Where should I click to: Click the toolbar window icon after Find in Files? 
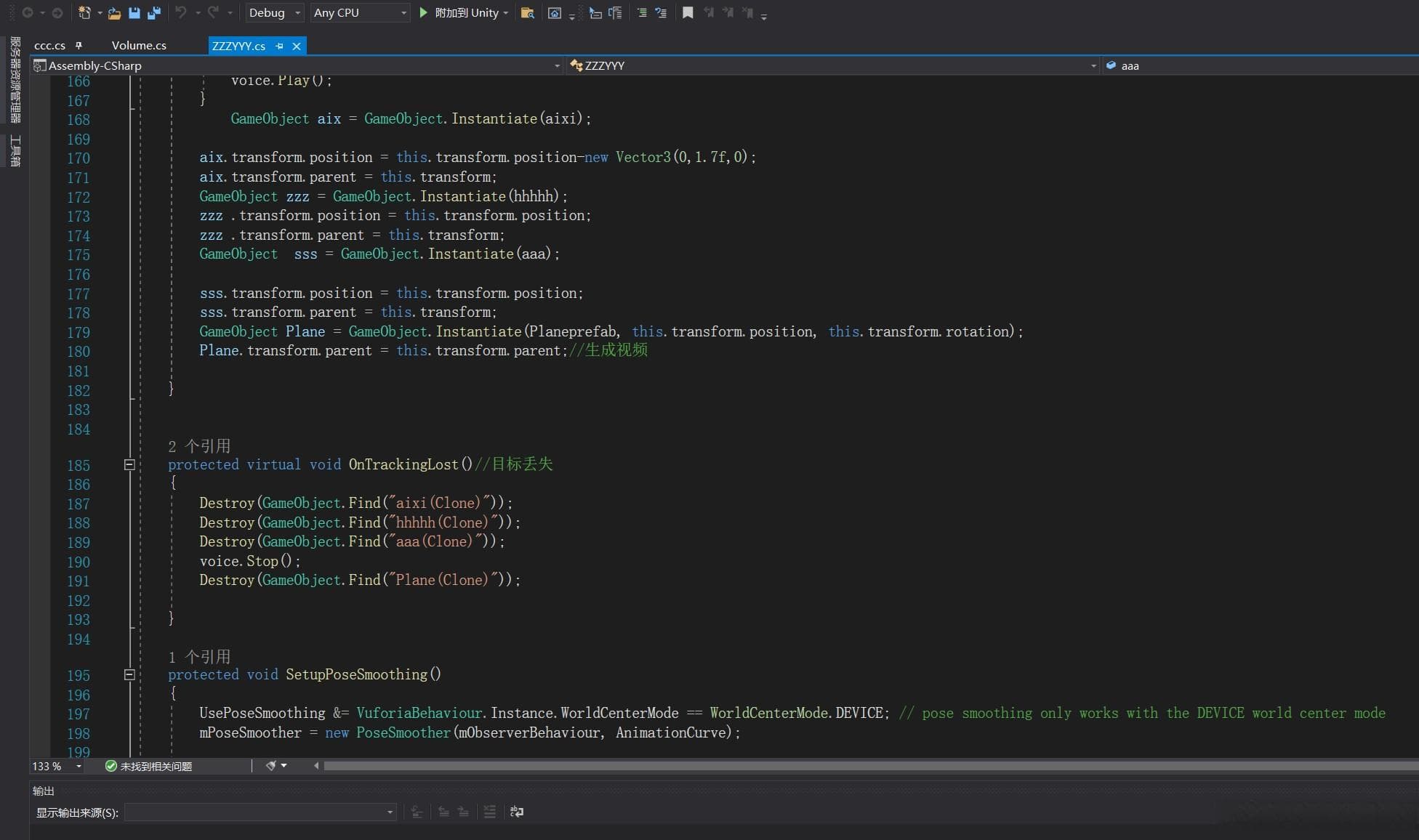pos(555,13)
